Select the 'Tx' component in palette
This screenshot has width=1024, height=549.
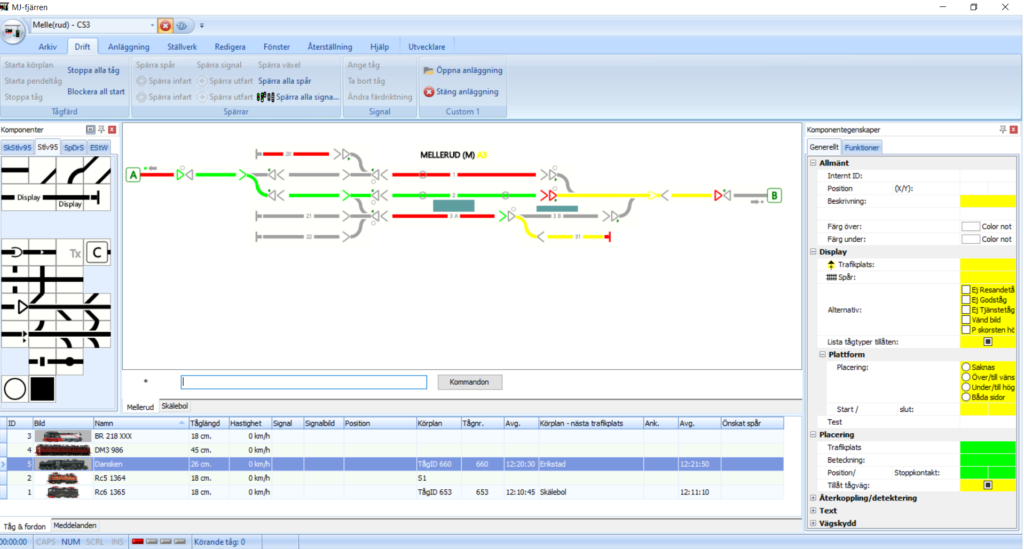click(74, 254)
